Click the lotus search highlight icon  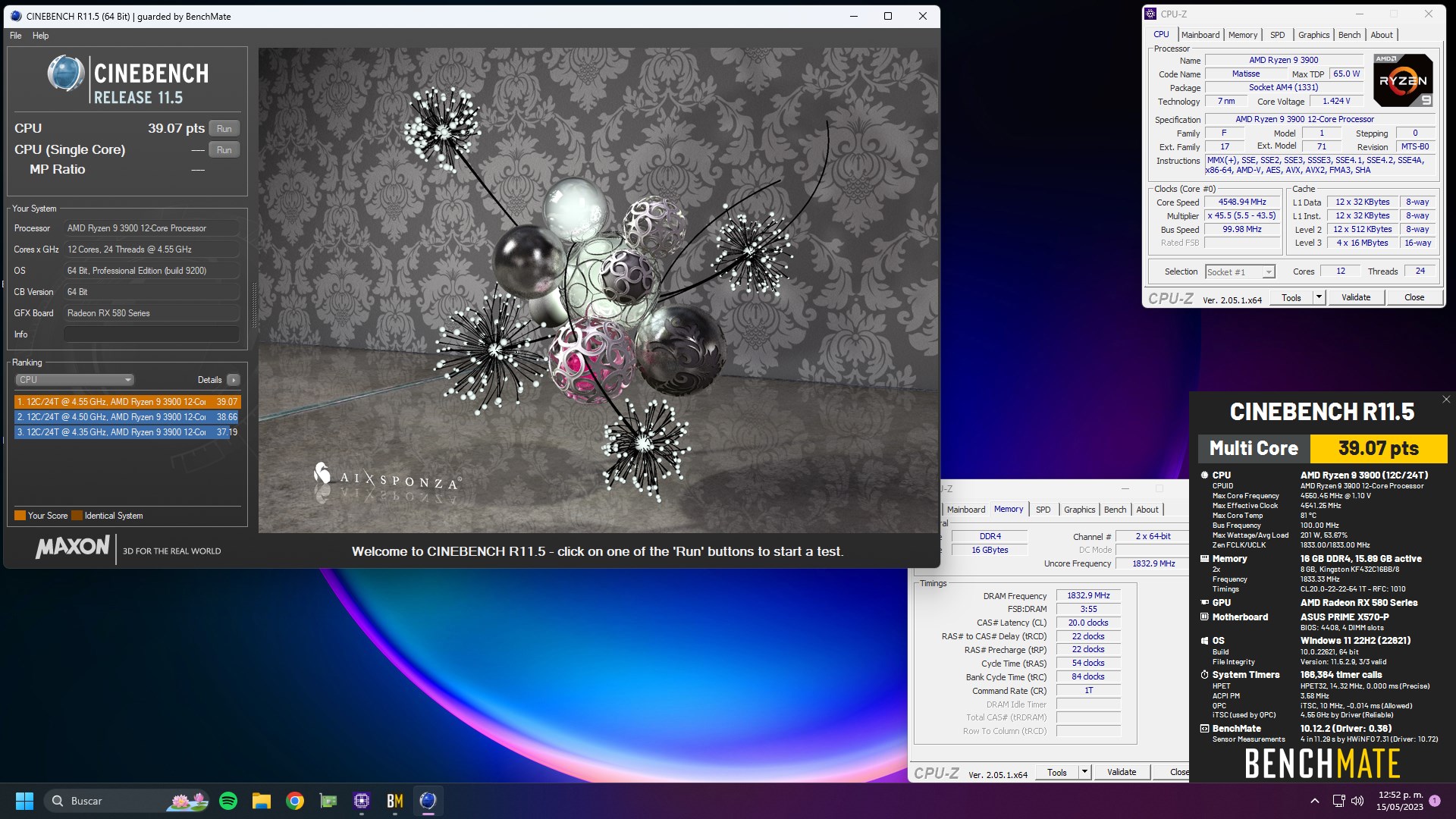point(188,801)
